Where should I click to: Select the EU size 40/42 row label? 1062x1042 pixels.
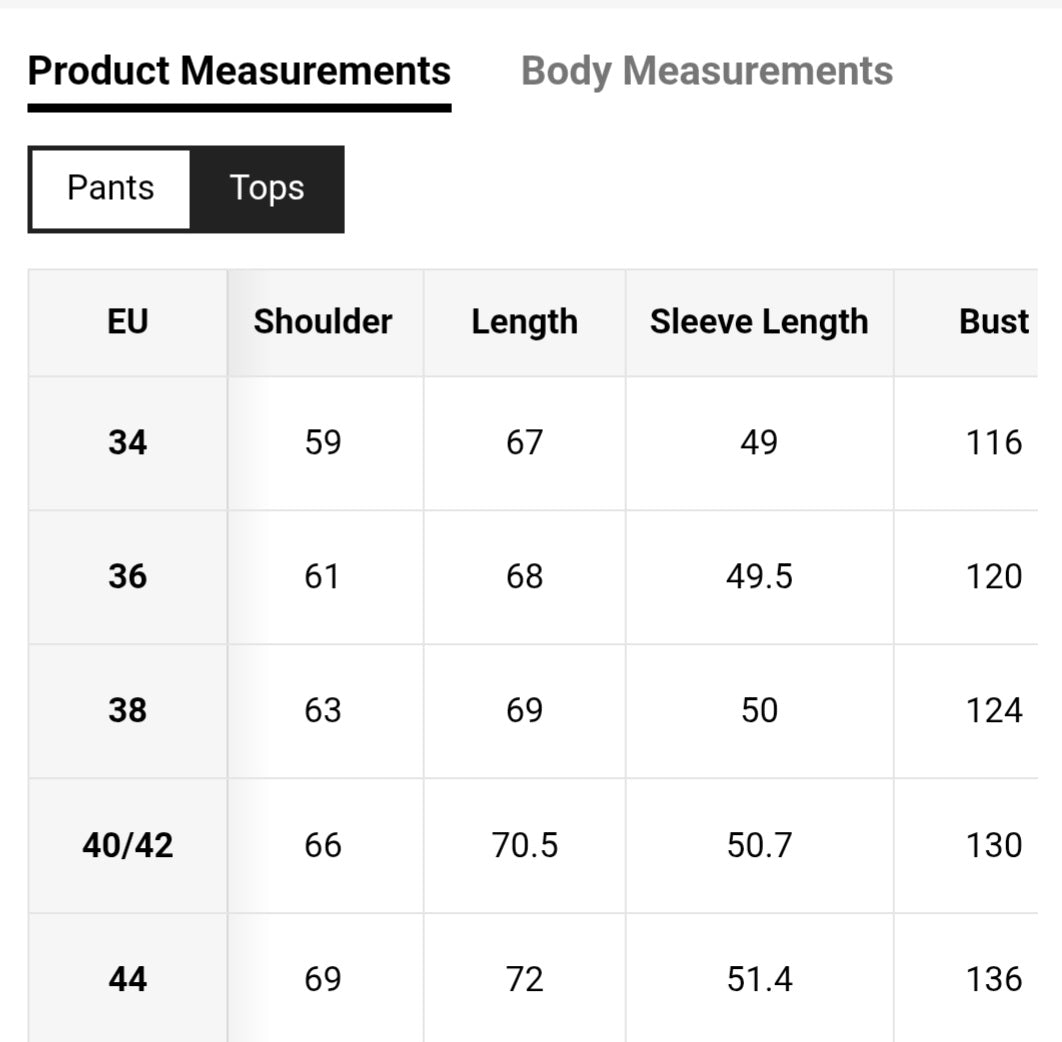[127, 845]
